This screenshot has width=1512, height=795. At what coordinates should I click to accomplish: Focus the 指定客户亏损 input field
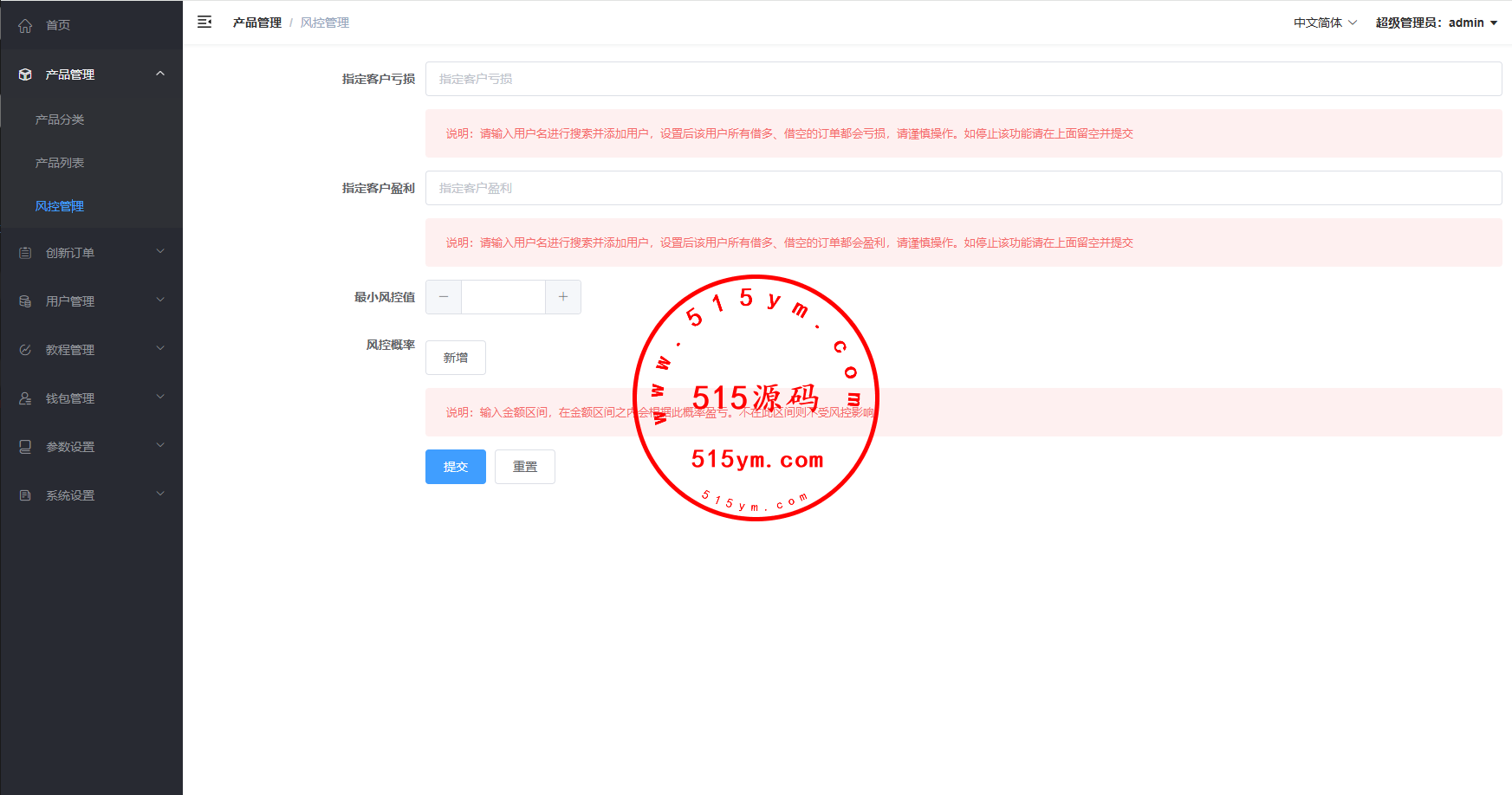(963, 79)
